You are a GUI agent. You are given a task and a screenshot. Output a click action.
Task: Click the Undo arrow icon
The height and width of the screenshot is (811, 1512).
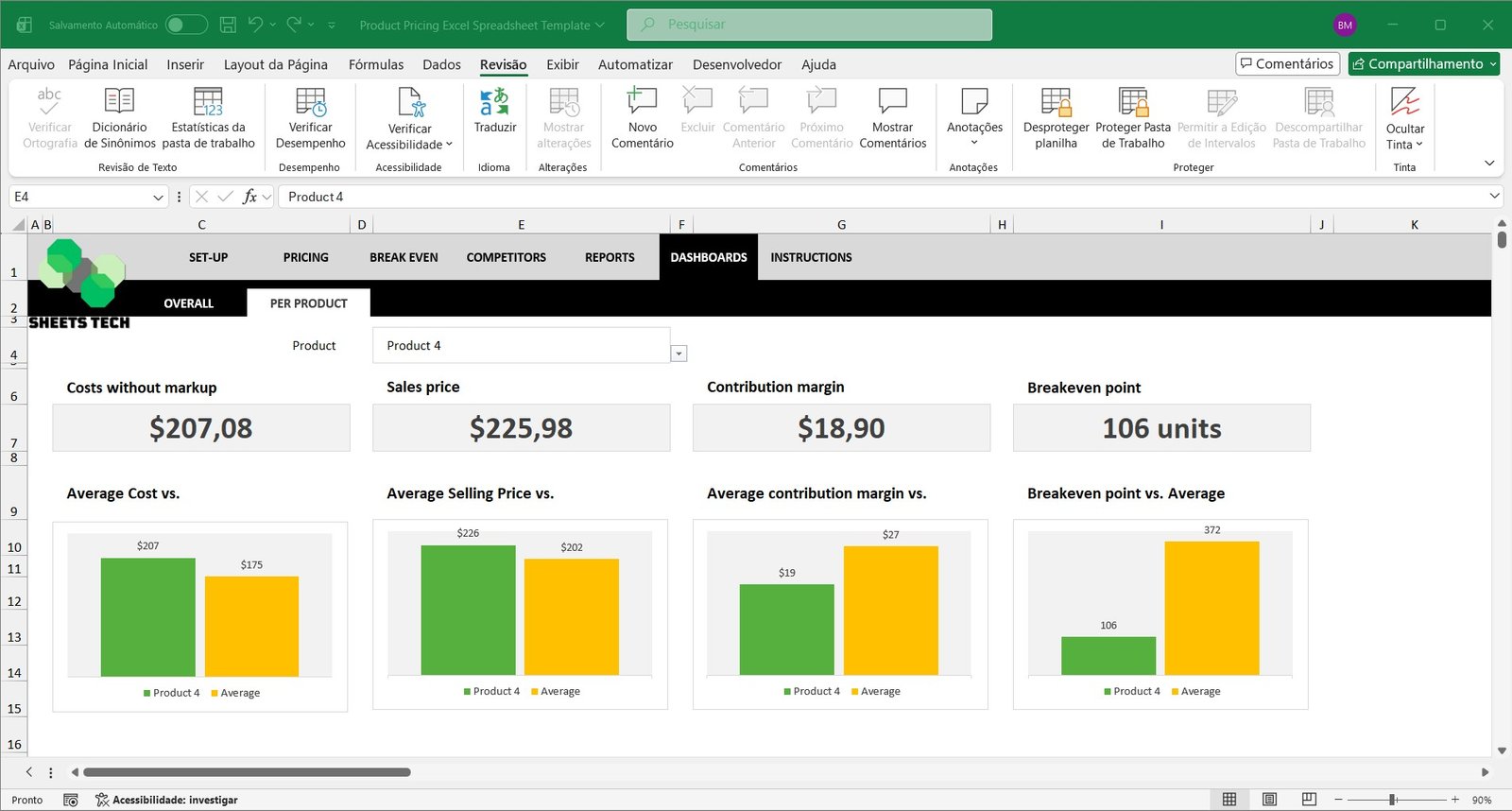pos(255,25)
